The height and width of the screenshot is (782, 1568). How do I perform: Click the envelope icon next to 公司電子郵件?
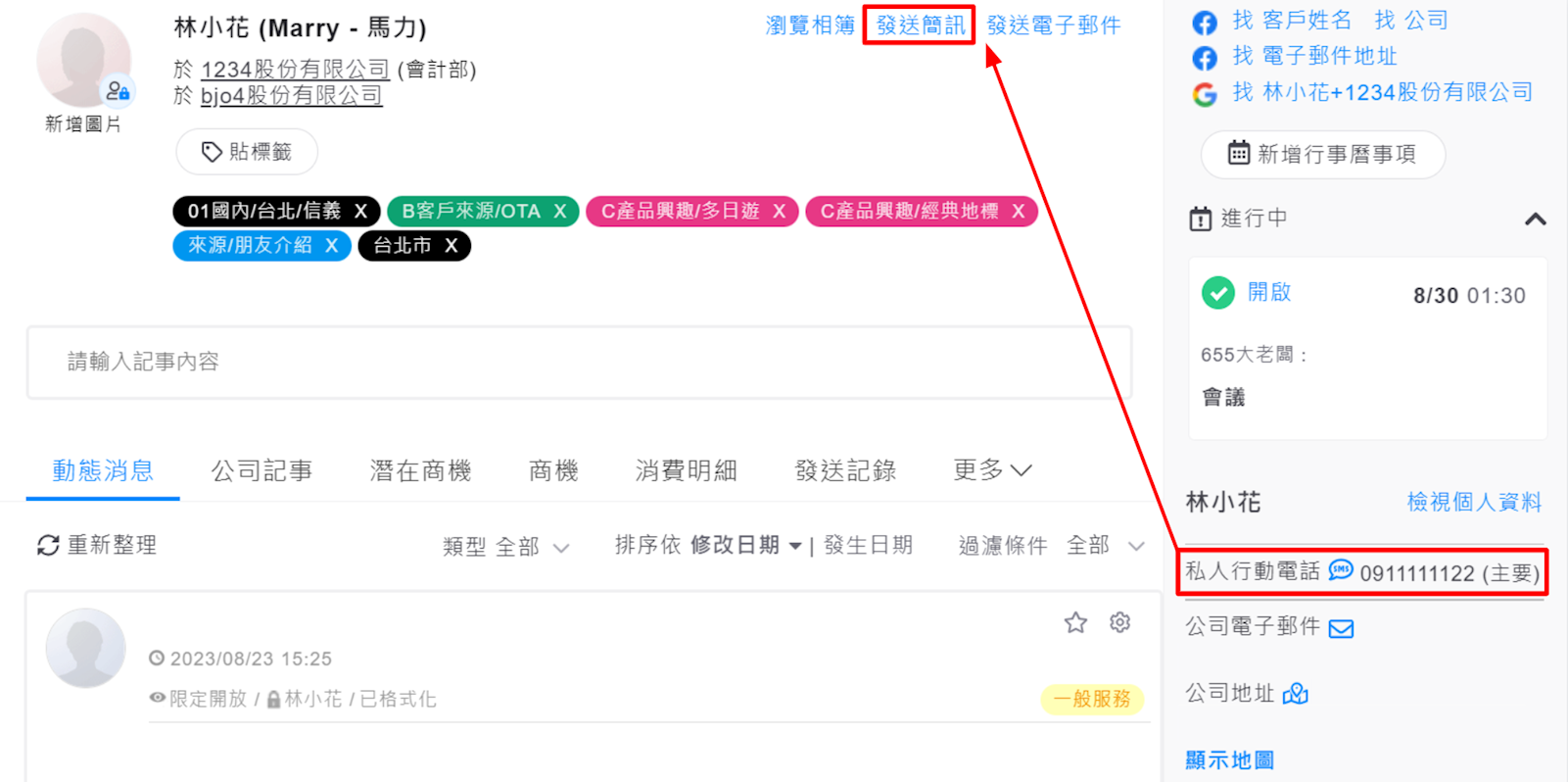(1341, 628)
